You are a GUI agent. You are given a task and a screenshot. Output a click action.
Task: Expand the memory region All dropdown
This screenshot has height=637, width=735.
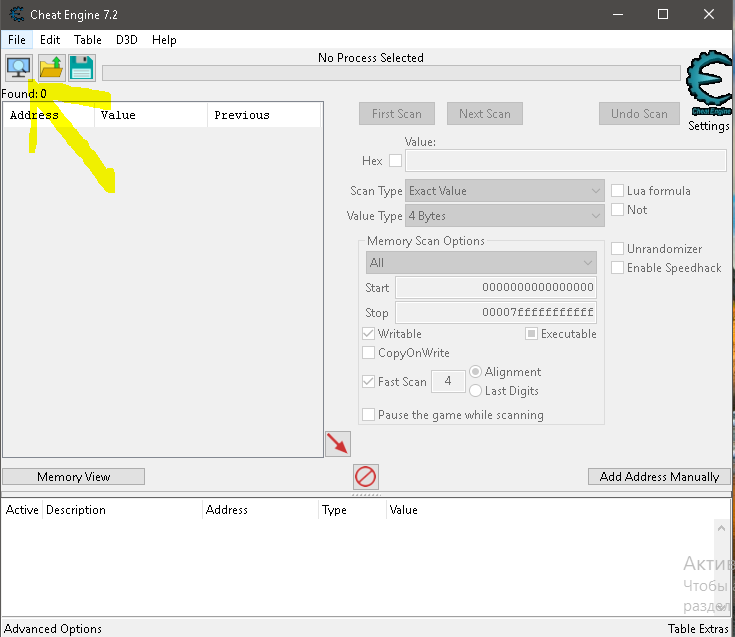[x=481, y=262]
